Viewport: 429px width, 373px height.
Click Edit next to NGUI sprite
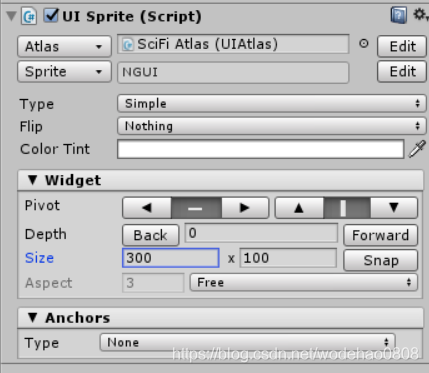tap(402, 71)
